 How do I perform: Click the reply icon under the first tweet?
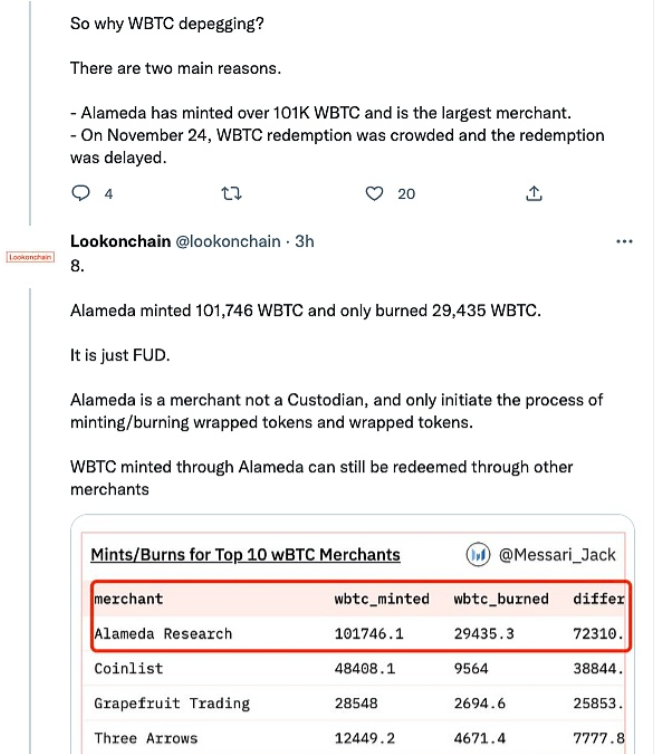coord(80,194)
